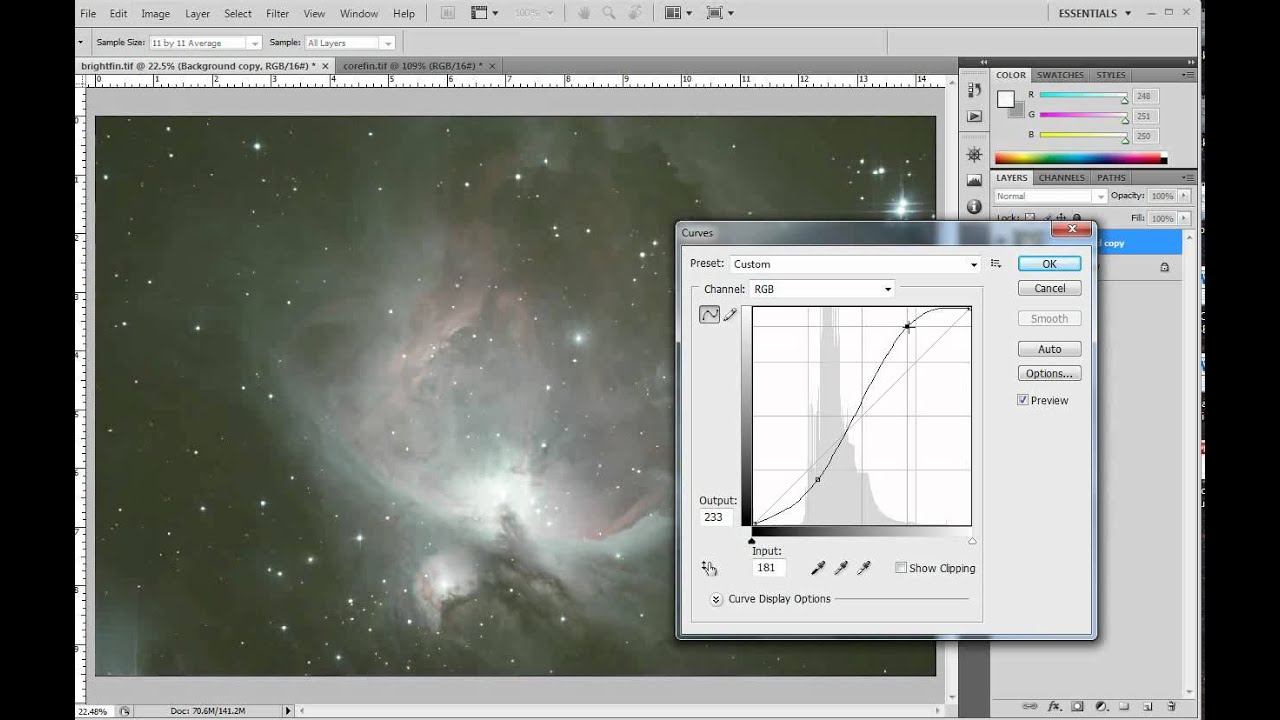The height and width of the screenshot is (720, 1280).
Task: Switch to the Channels tab
Action: coord(1061,178)
